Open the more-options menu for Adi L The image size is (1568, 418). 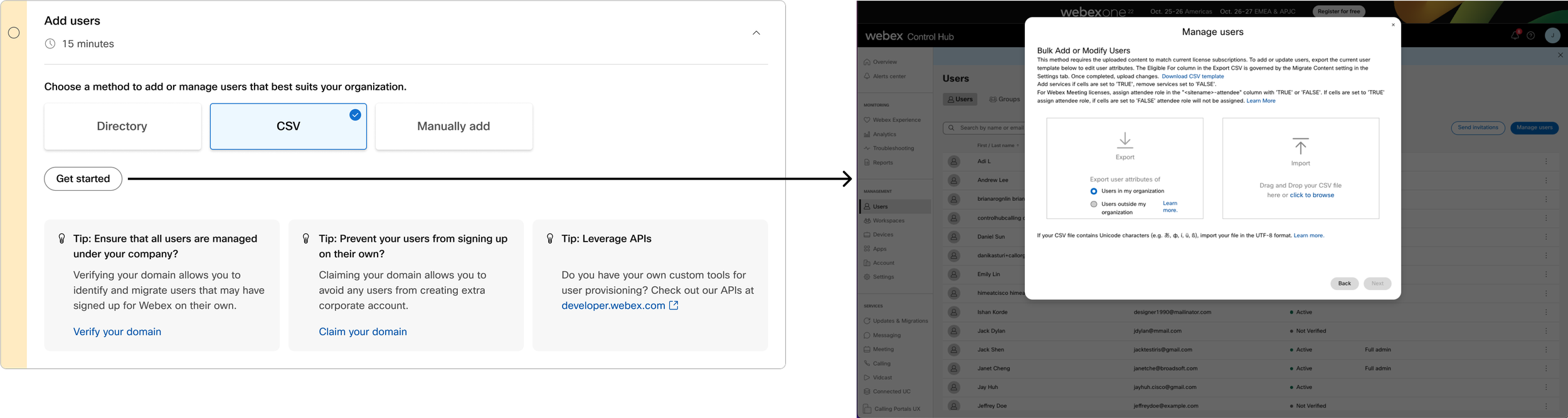[1546, 162]
